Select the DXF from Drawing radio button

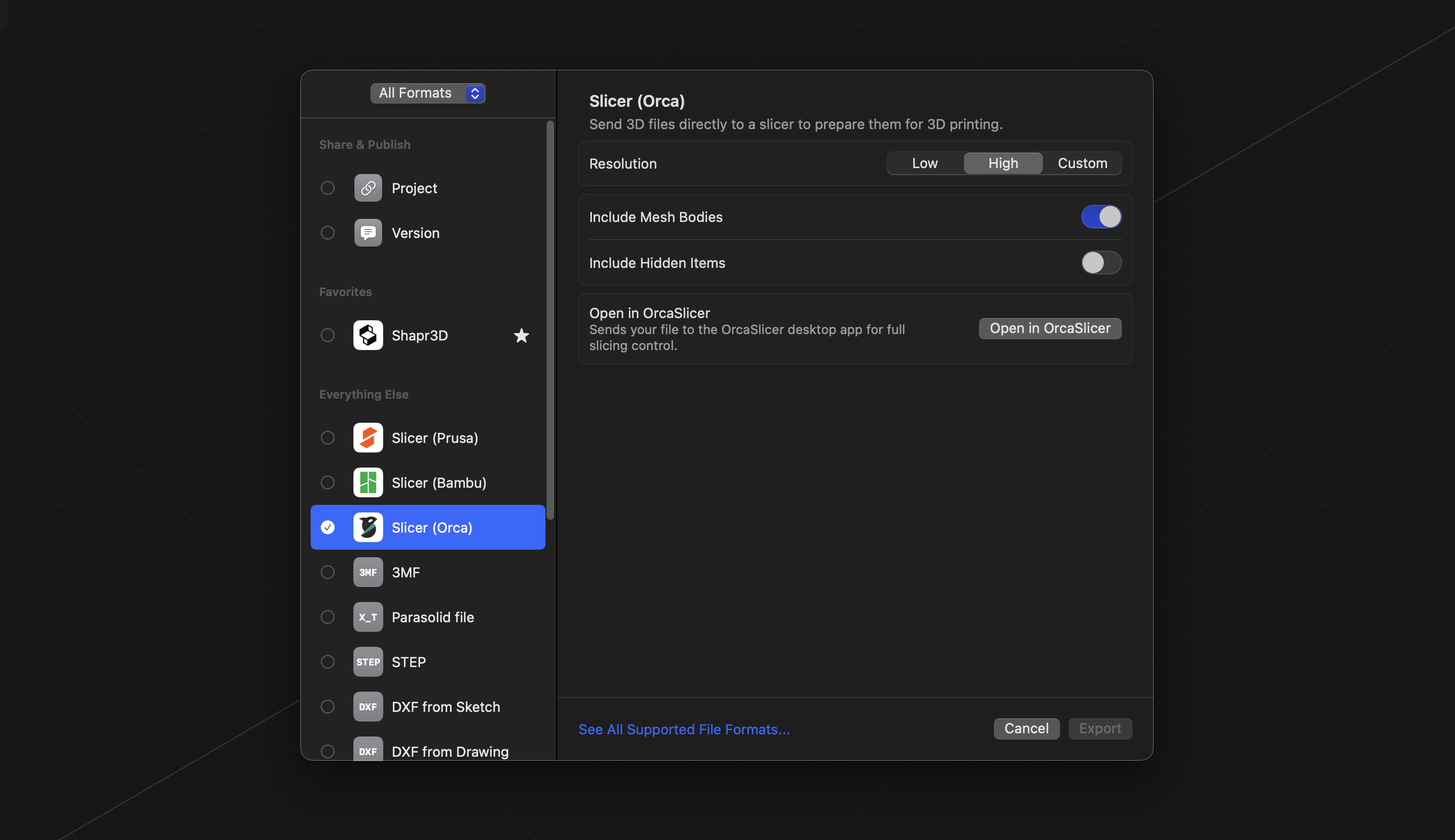pos(328,752)
